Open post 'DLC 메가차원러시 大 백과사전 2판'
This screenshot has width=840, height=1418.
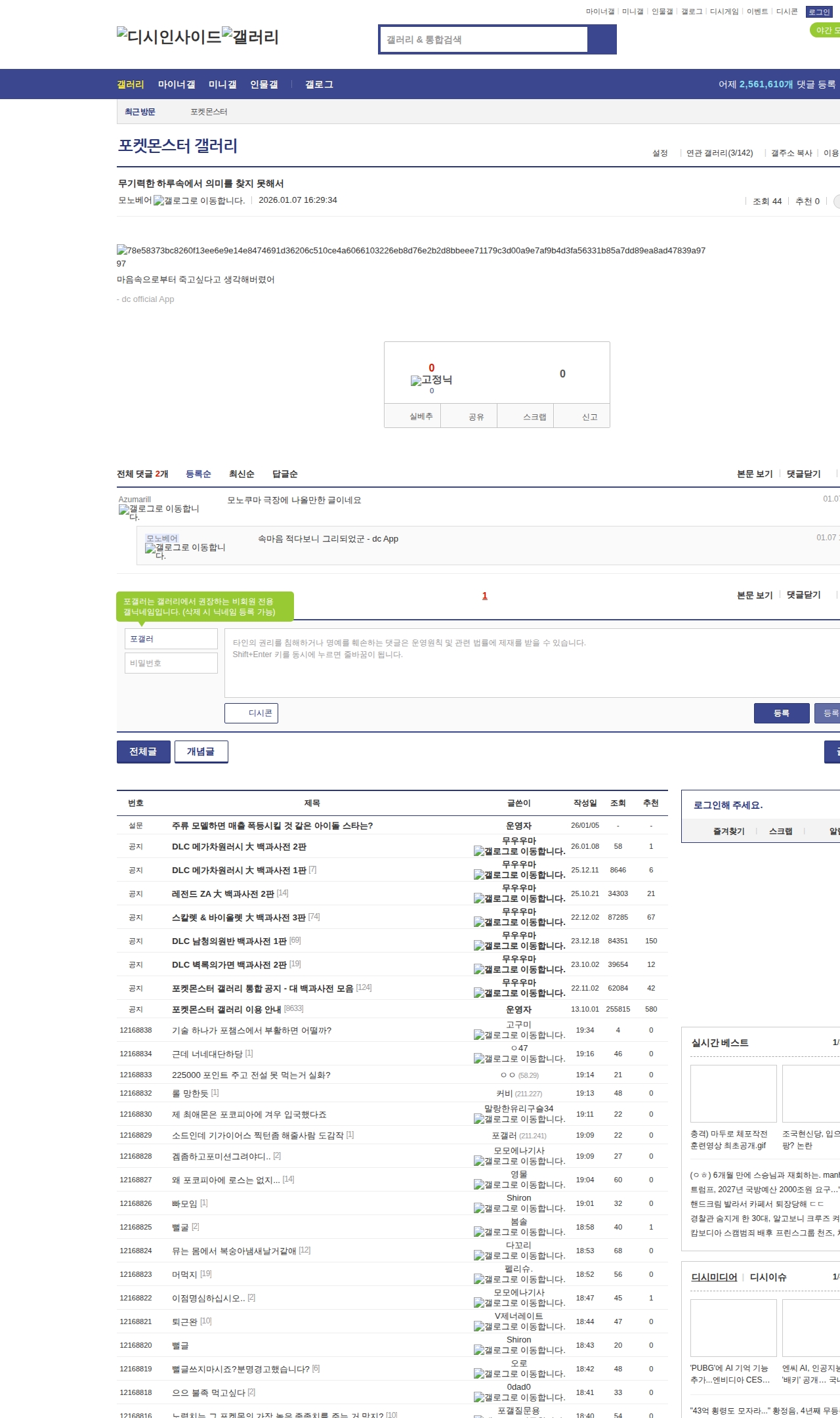pos(239,847)
